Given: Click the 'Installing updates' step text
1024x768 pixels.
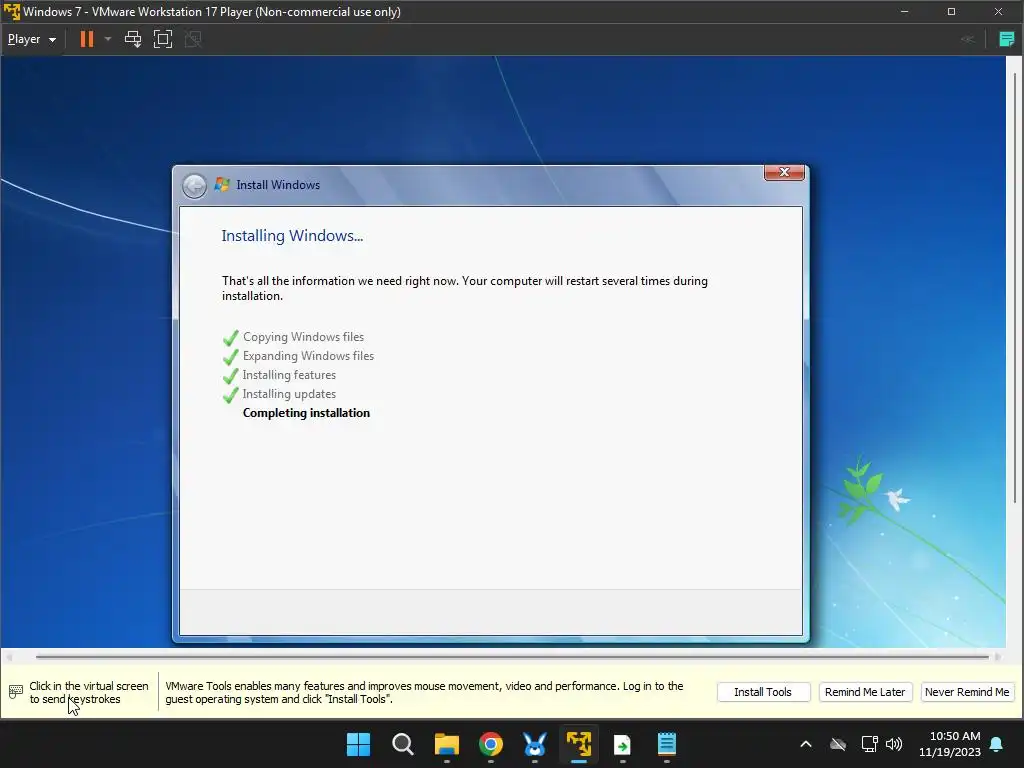Looking at the screenshot, I should click(289, 394).
